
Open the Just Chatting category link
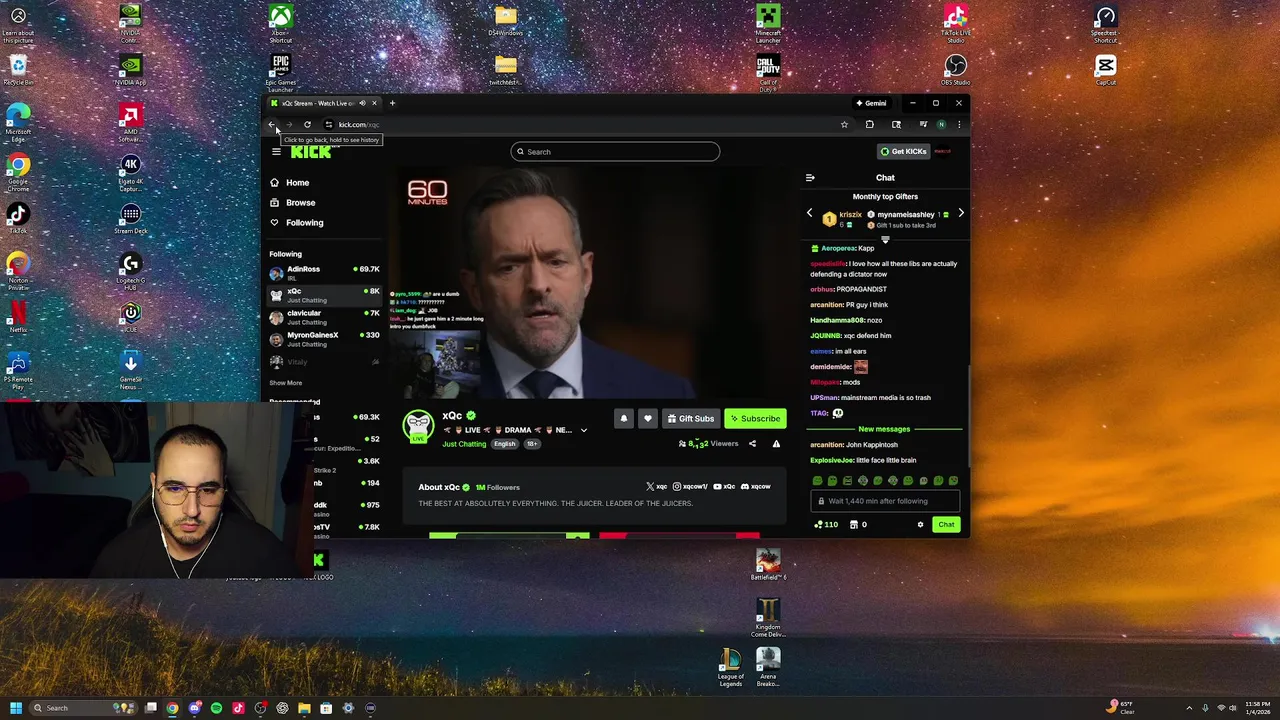pos(464,444)
